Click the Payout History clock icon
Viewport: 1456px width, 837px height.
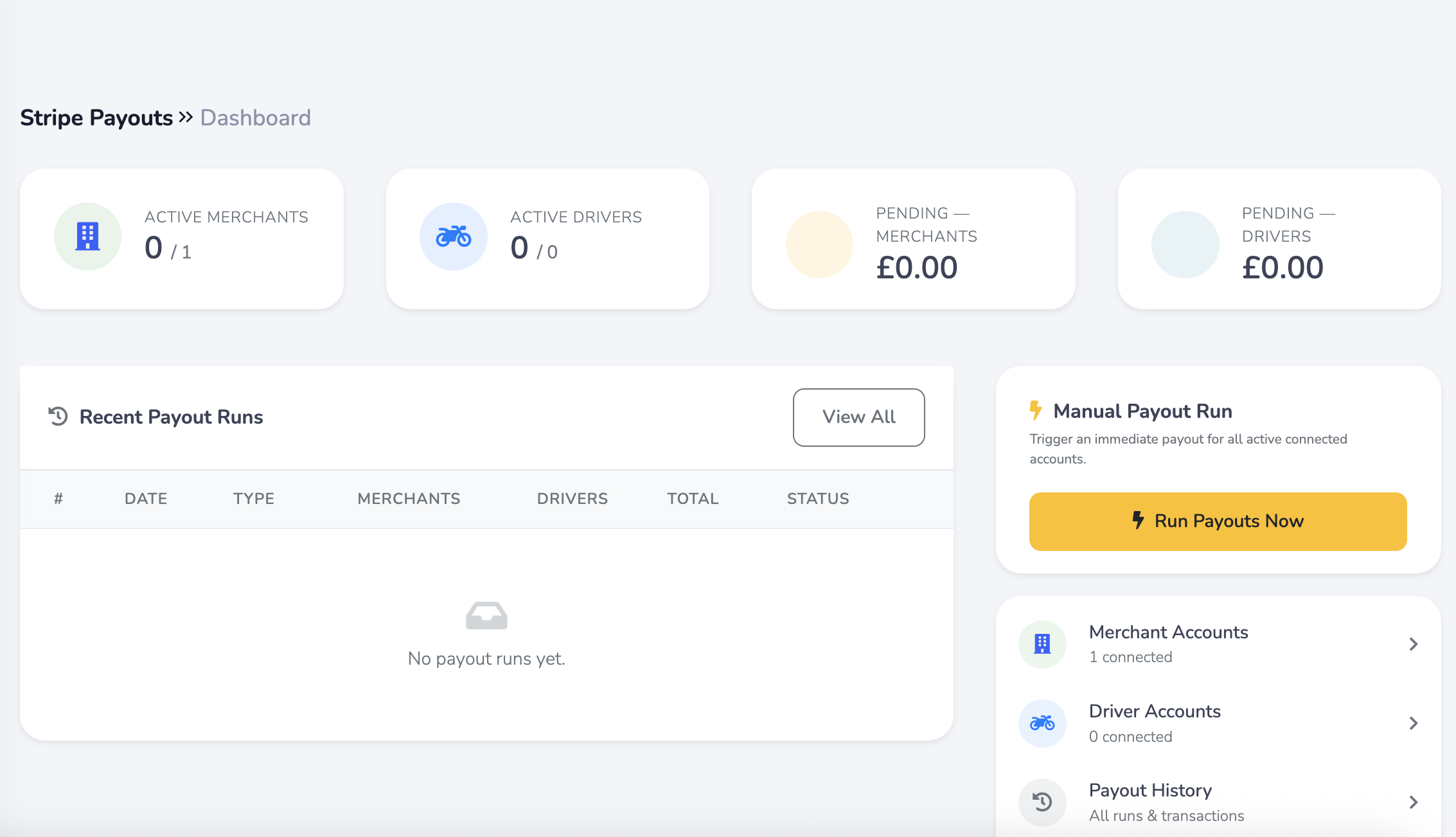[1042, 802]
